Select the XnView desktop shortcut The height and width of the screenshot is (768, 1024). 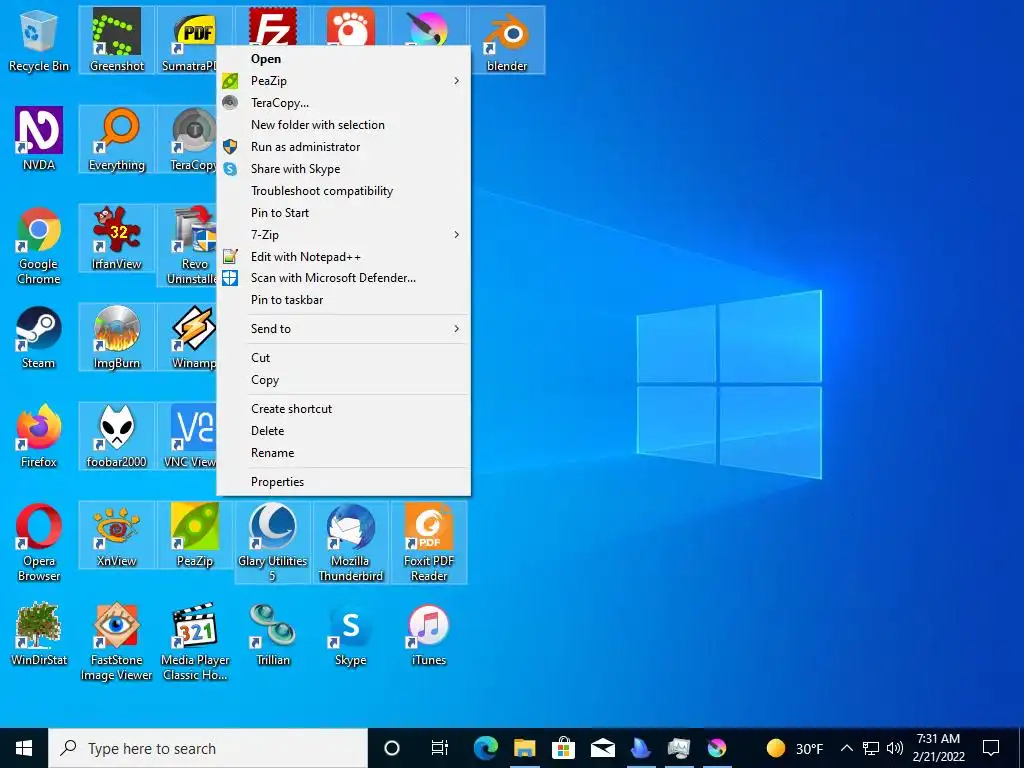(117, 536)
